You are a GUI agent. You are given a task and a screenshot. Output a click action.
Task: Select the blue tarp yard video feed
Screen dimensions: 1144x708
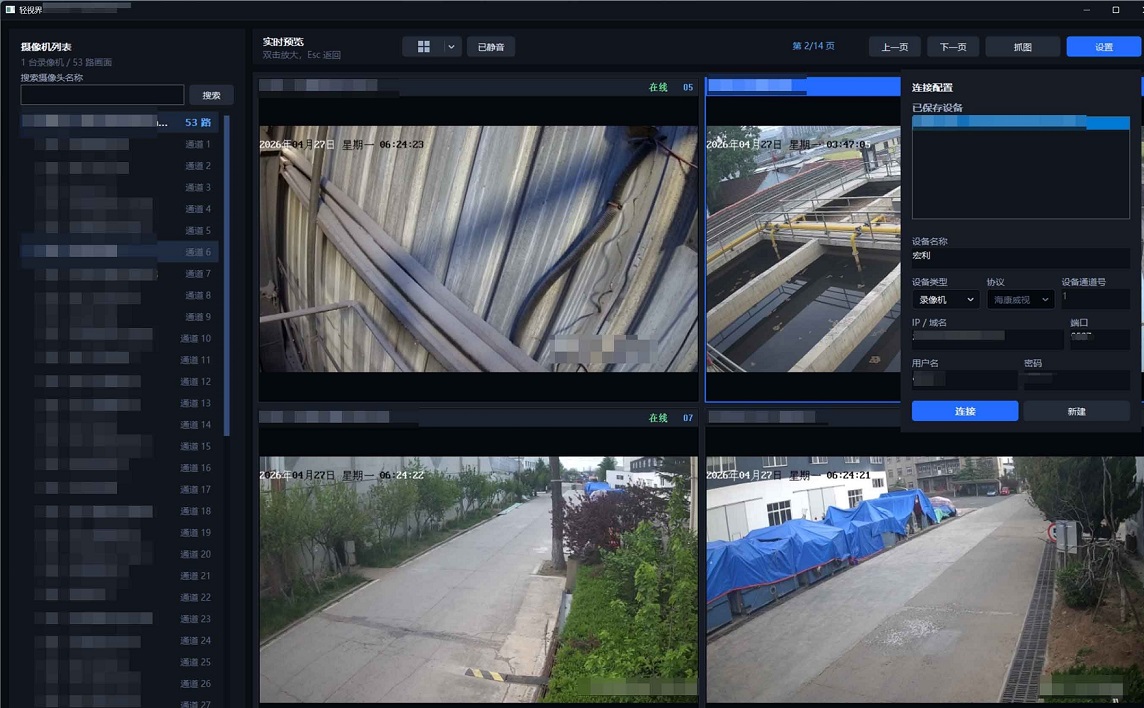pyautogui.click(x=924, y=580)
